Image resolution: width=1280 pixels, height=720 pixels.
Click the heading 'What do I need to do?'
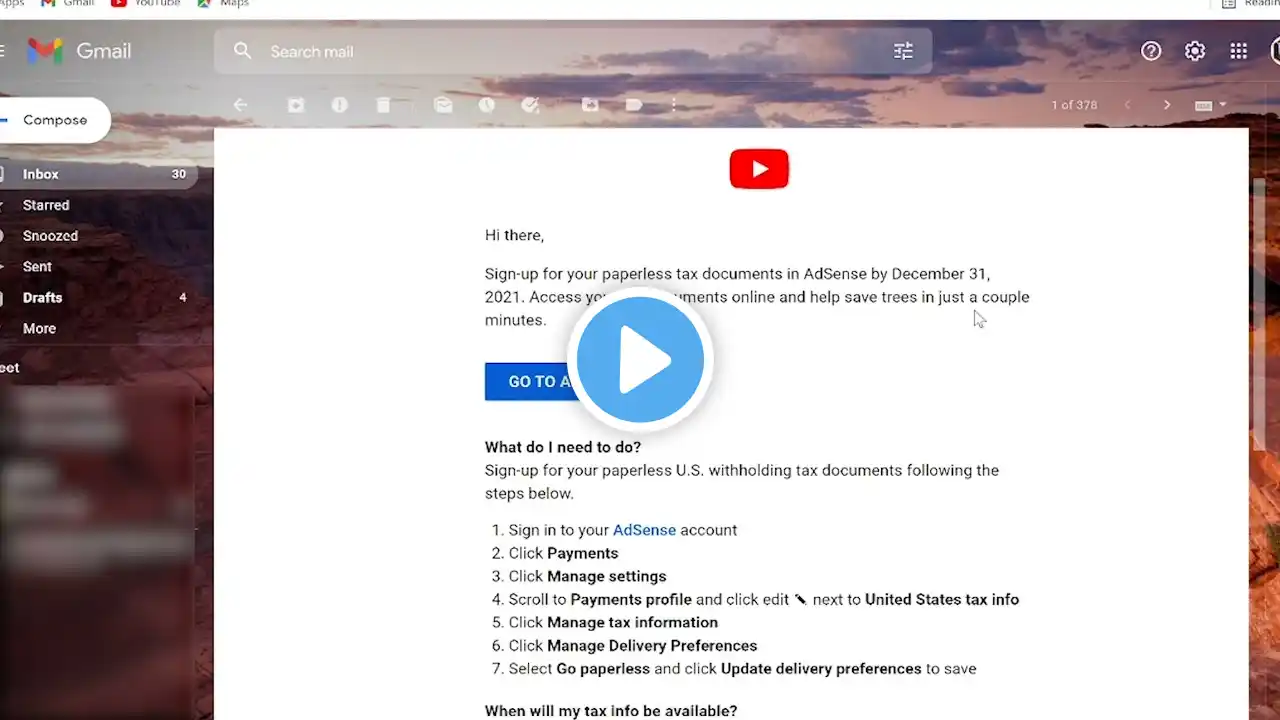pos(563,447)
